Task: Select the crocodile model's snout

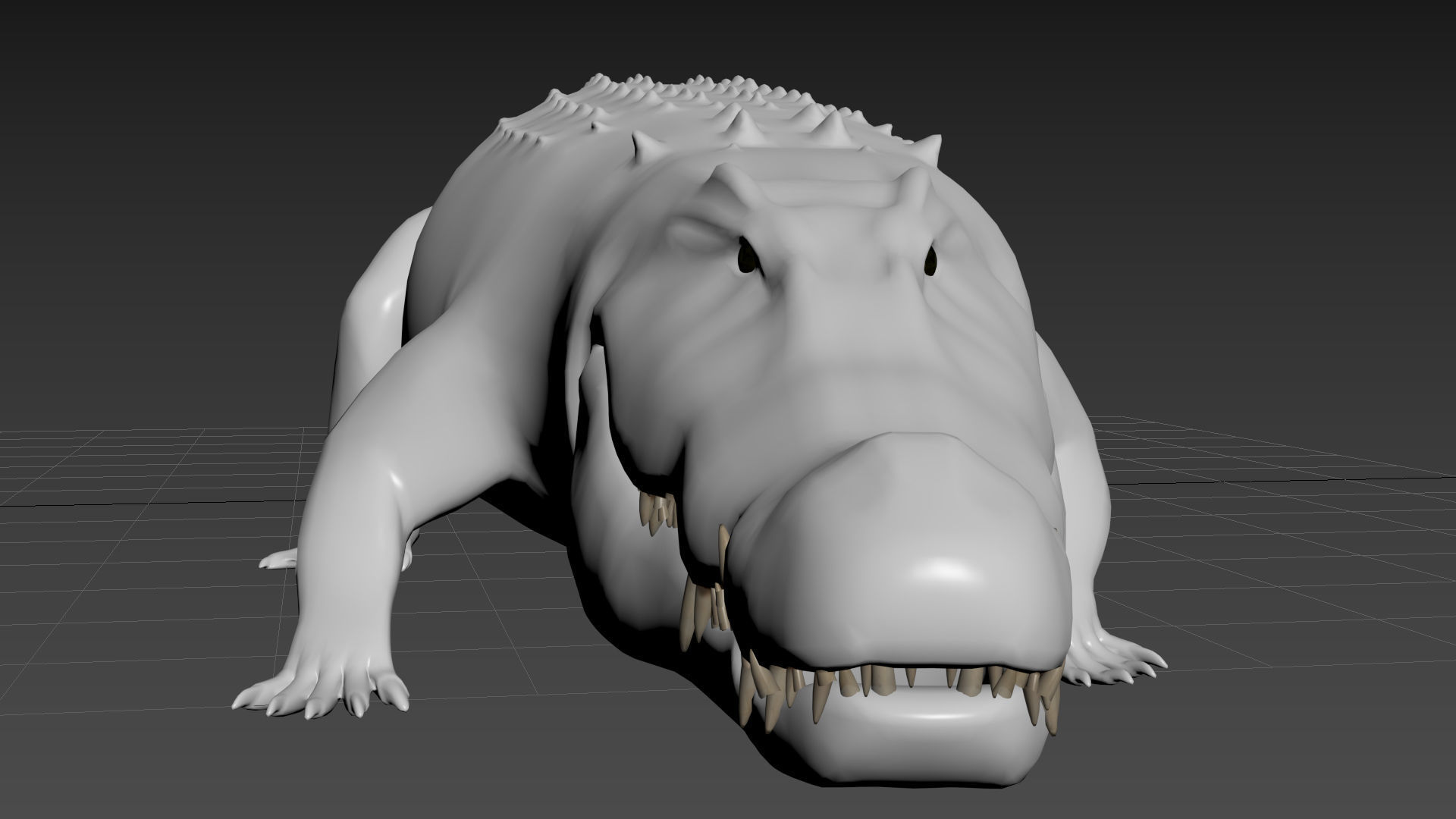Action: (902, 554)
